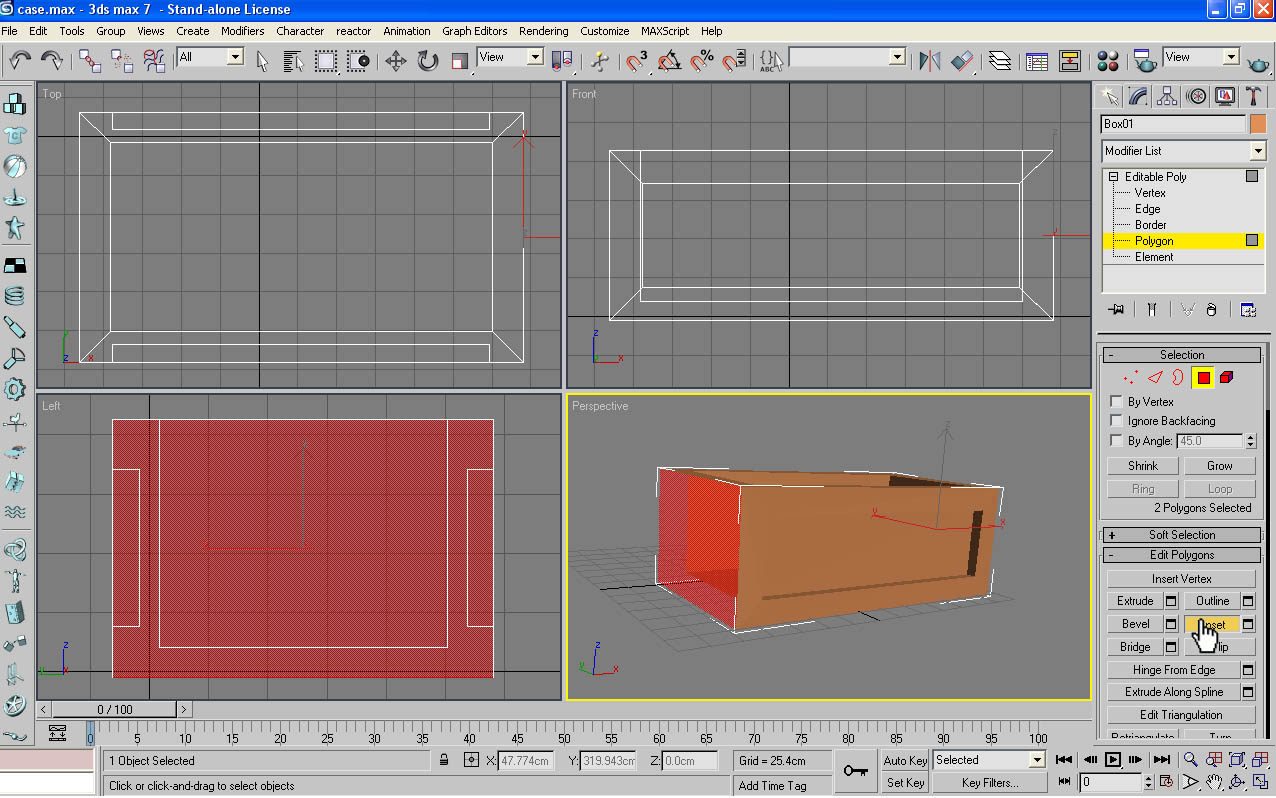
Task: Open the Render Scene dialog icon
Action: (1146, 62)
